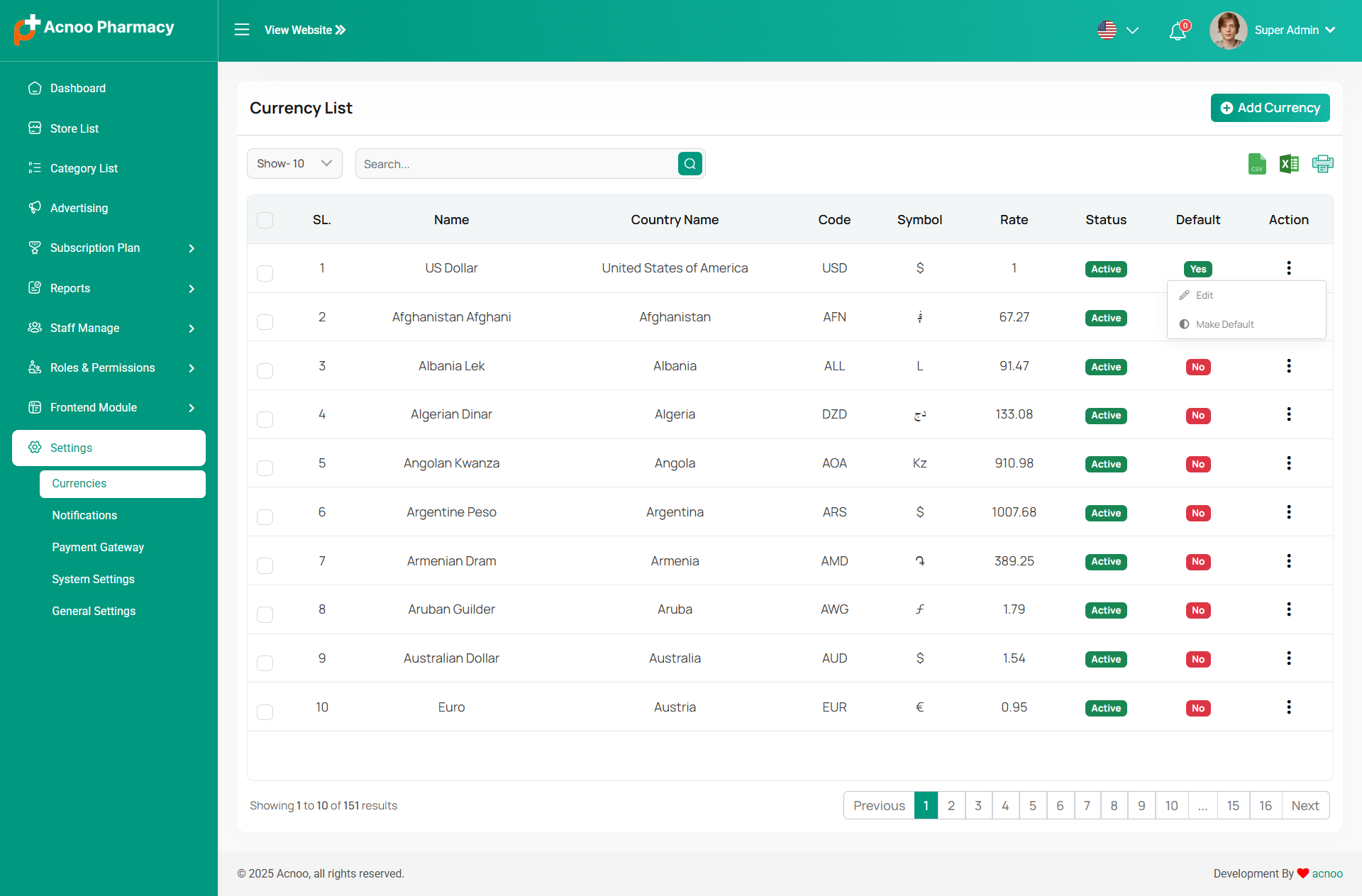Open Payment Gateway settings item

click(98, 547)
